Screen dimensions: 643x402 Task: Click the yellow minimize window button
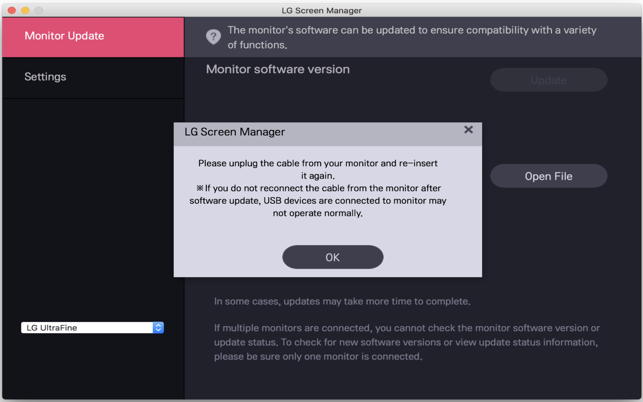tap(25, 10)
